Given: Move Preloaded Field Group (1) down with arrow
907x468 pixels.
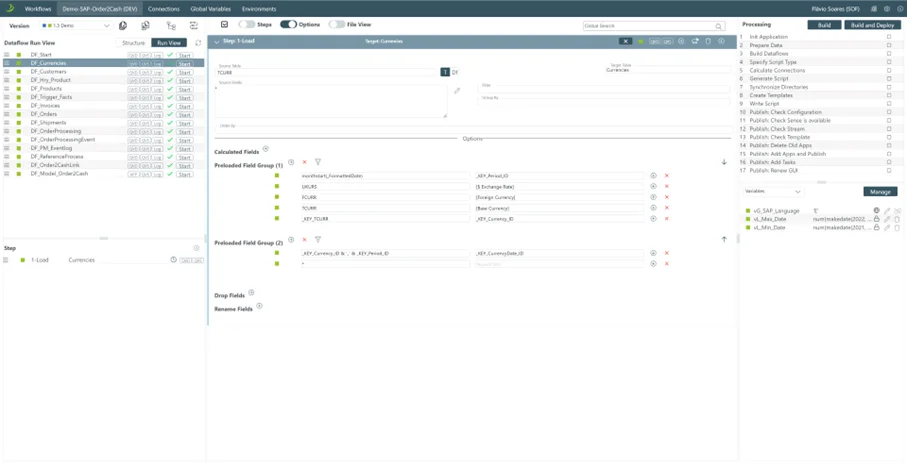Looking at the screenshot, I should [x=724, y=162].
